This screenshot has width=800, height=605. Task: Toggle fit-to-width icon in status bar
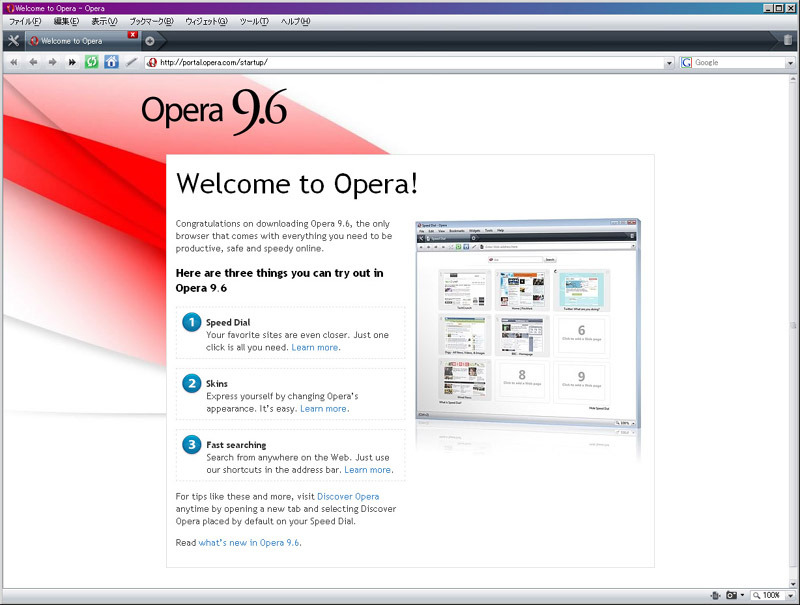(715, 595)
